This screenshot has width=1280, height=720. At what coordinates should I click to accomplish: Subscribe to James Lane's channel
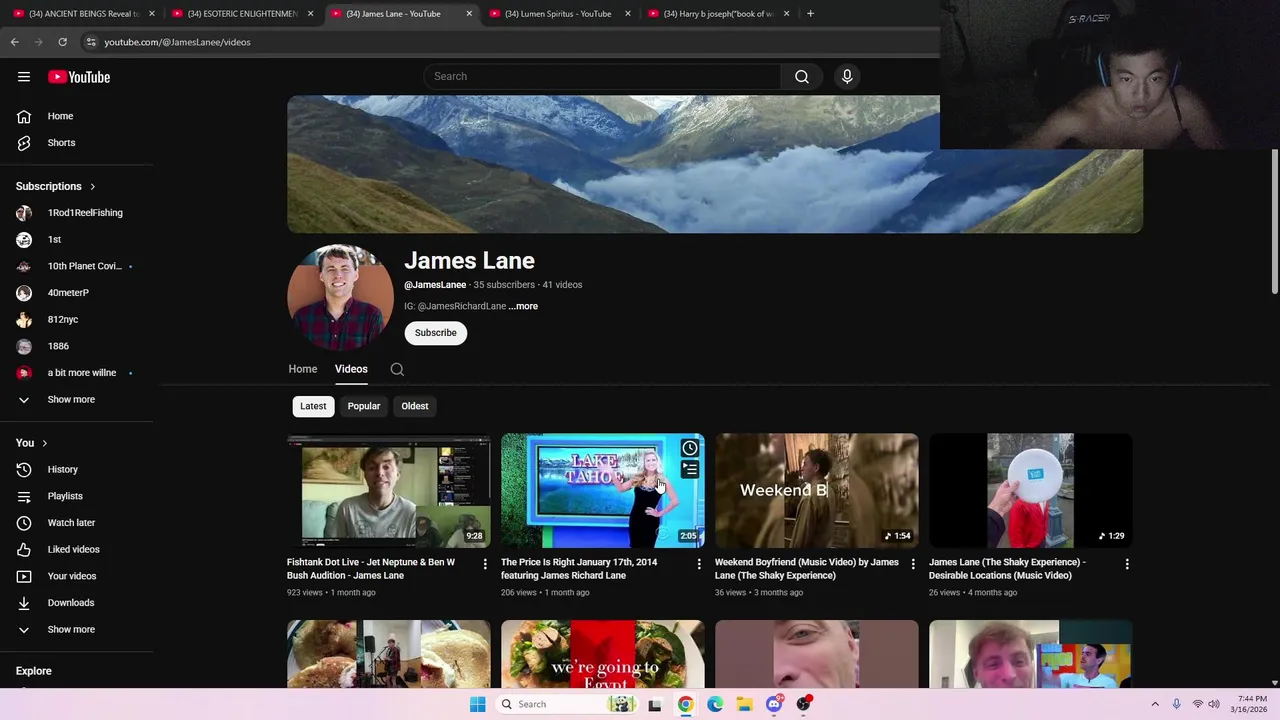click(436, 333)
